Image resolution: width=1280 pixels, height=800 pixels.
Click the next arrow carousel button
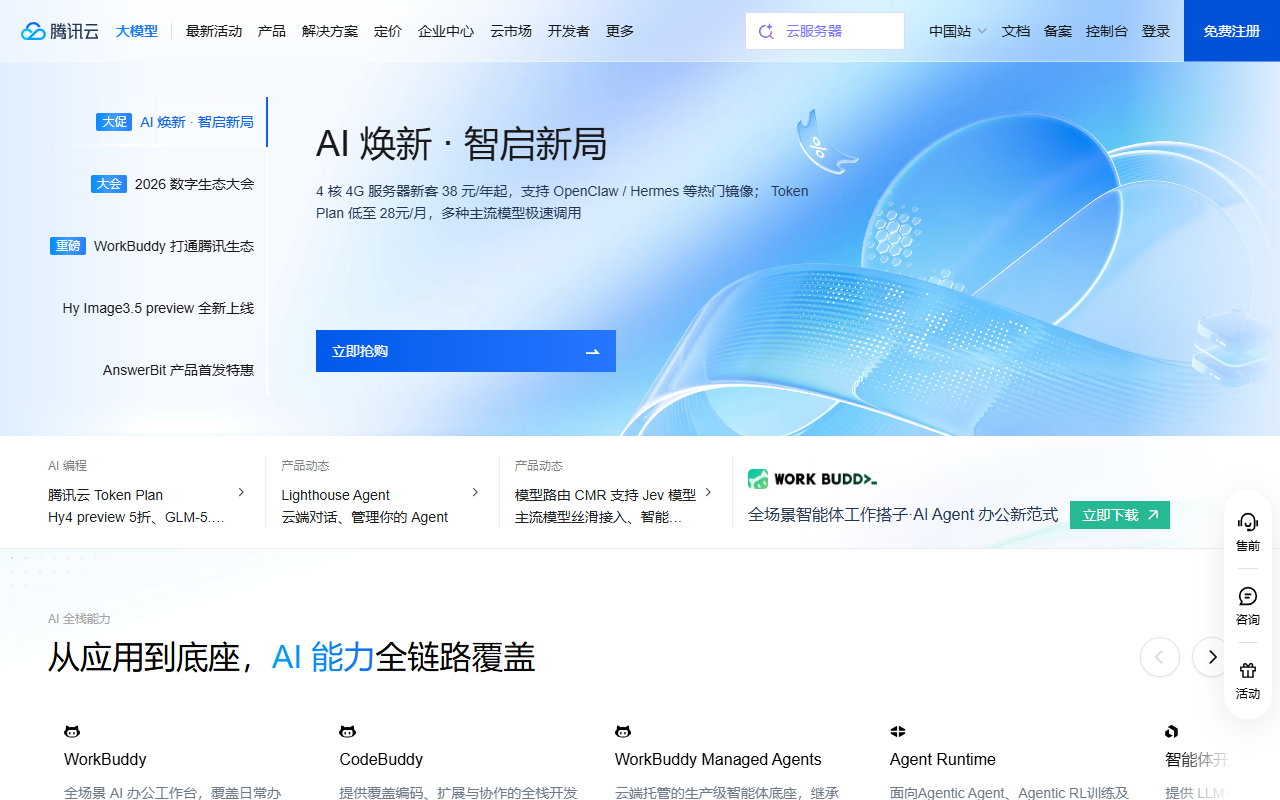click(1212, 657)
